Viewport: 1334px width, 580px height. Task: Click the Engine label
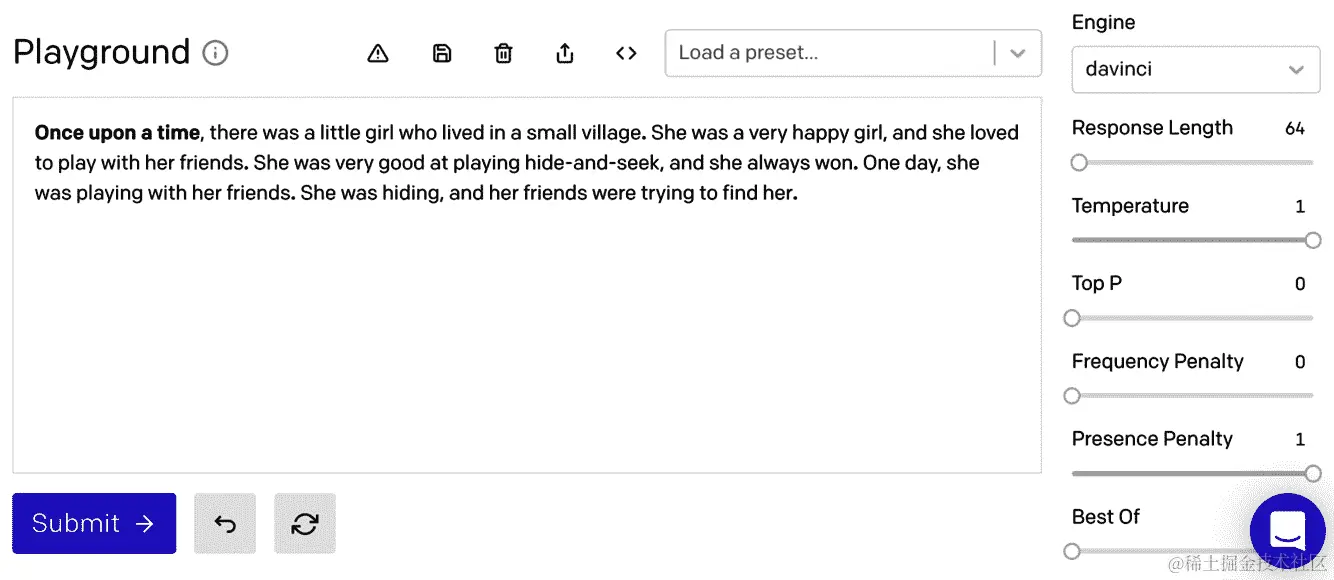tap(1103, 23)
